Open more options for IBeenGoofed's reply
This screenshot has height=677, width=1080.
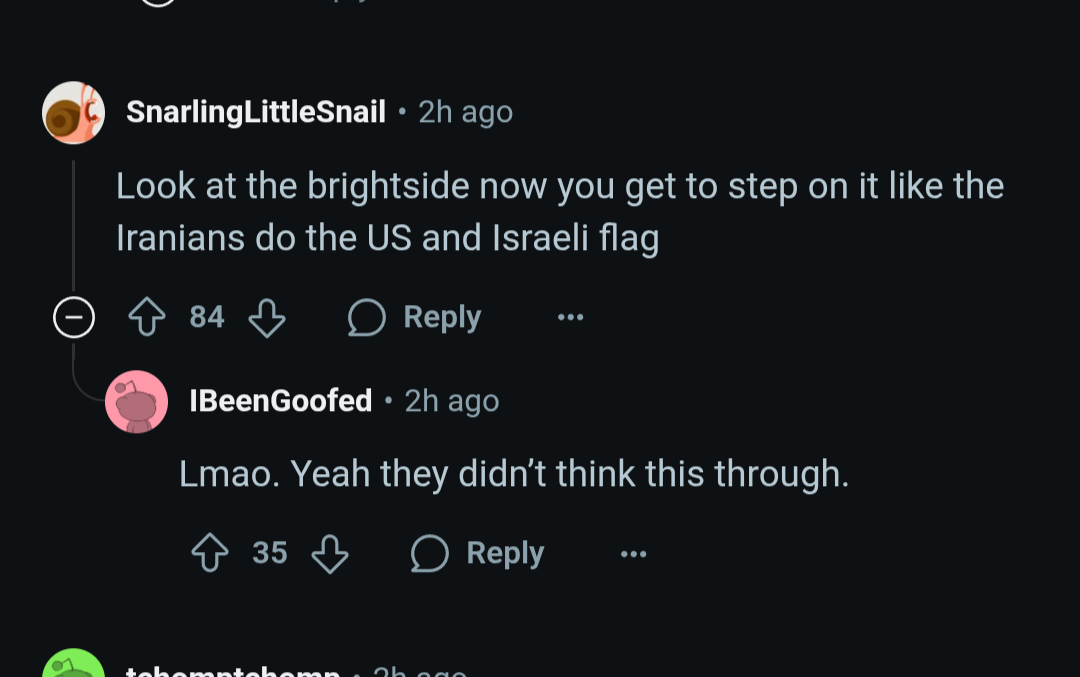pyautogui.click(x=634, y=554)
